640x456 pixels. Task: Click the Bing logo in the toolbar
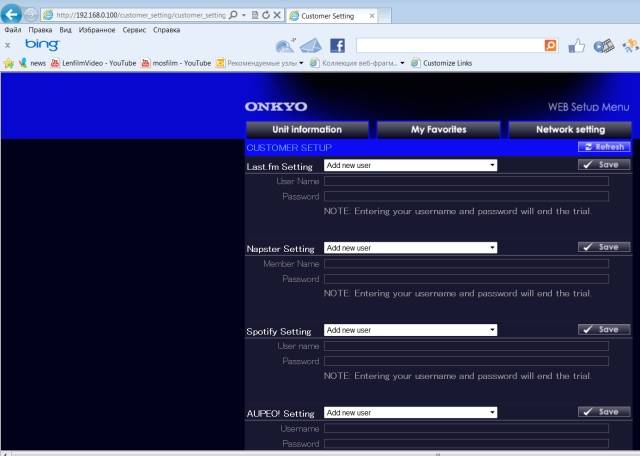[42, 45]
